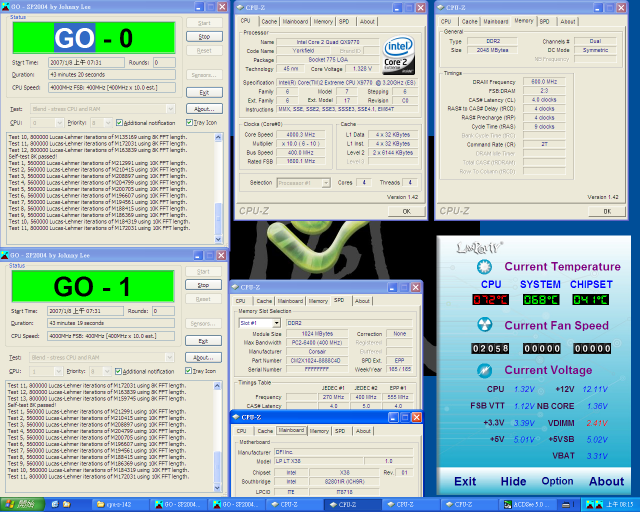Viewport: 640px width, 512px height.
Task: Click scroll-down arrow in GO-0 log
Action: 218,239
